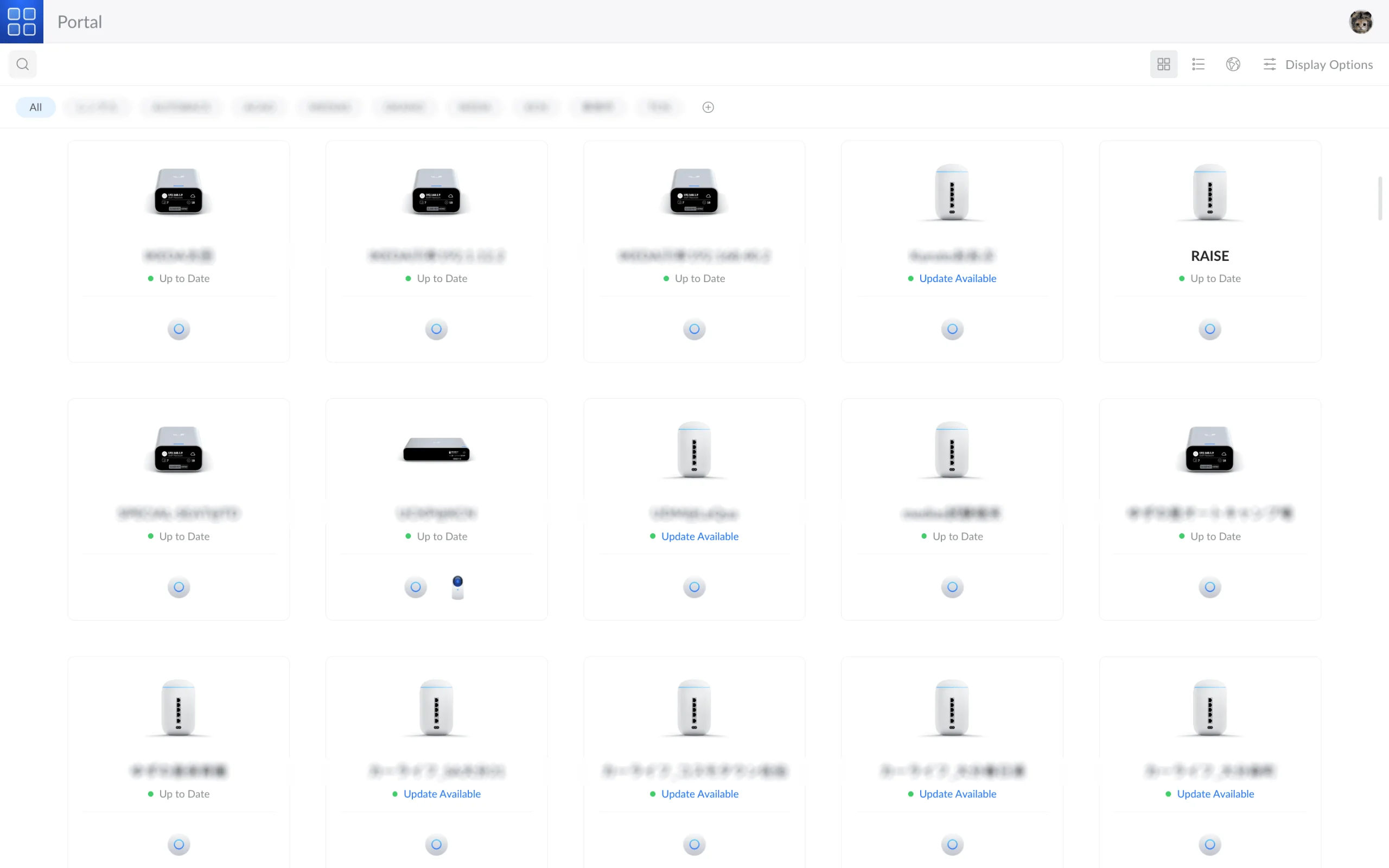Viewport: 1389px width, 868px height.
Task: Open the RAISE console device image
Action: 1210,193
